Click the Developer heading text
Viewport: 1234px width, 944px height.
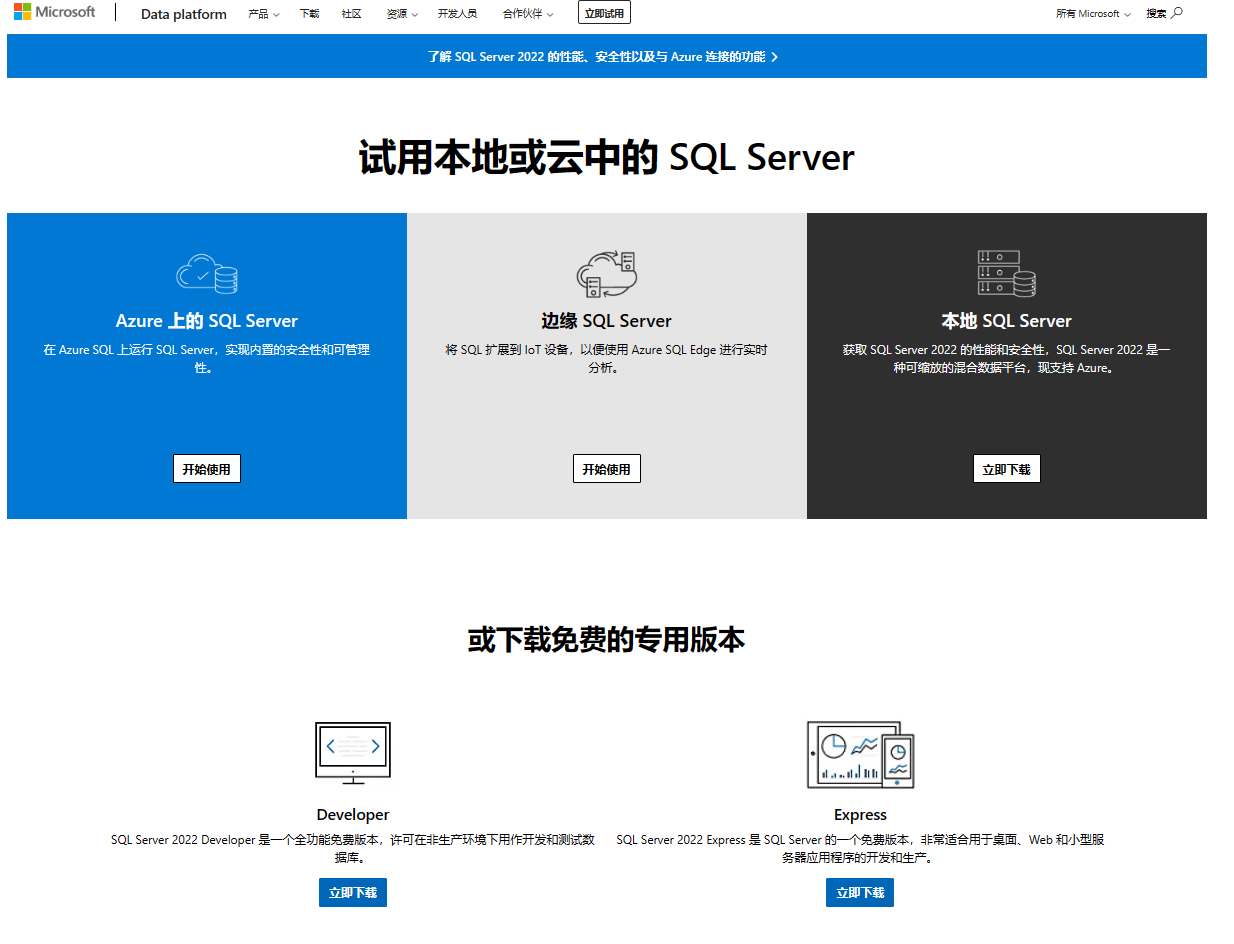(x=353, y=815)
